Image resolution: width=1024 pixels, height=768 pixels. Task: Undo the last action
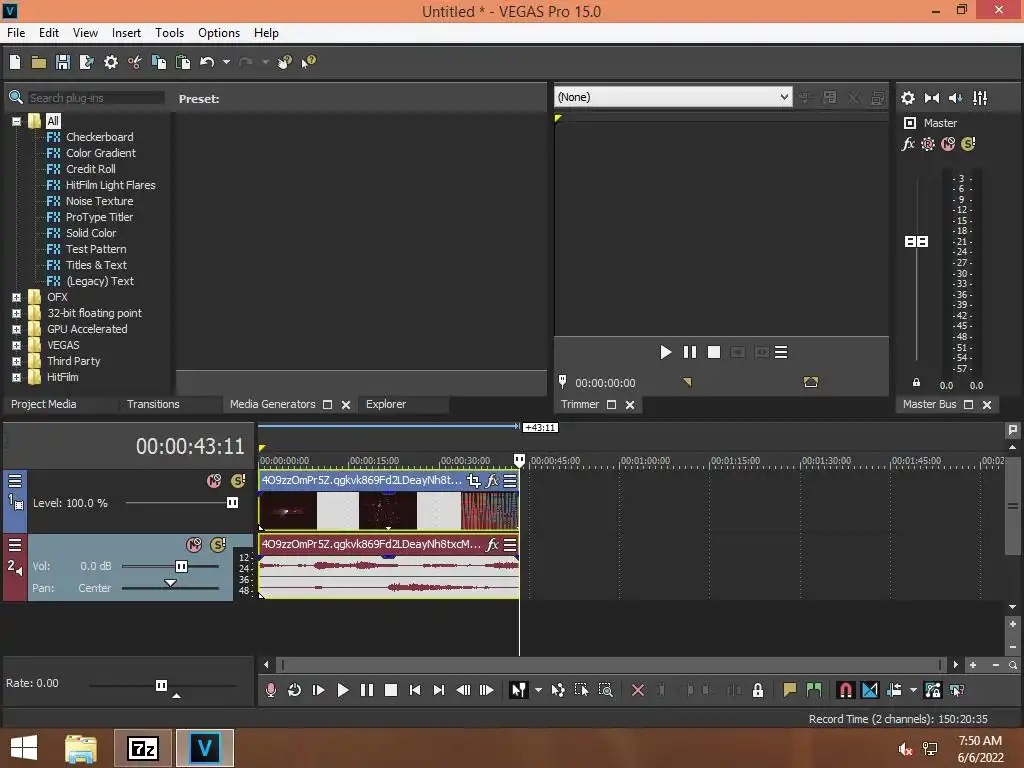pyautogui.click(x=207, y=62)
